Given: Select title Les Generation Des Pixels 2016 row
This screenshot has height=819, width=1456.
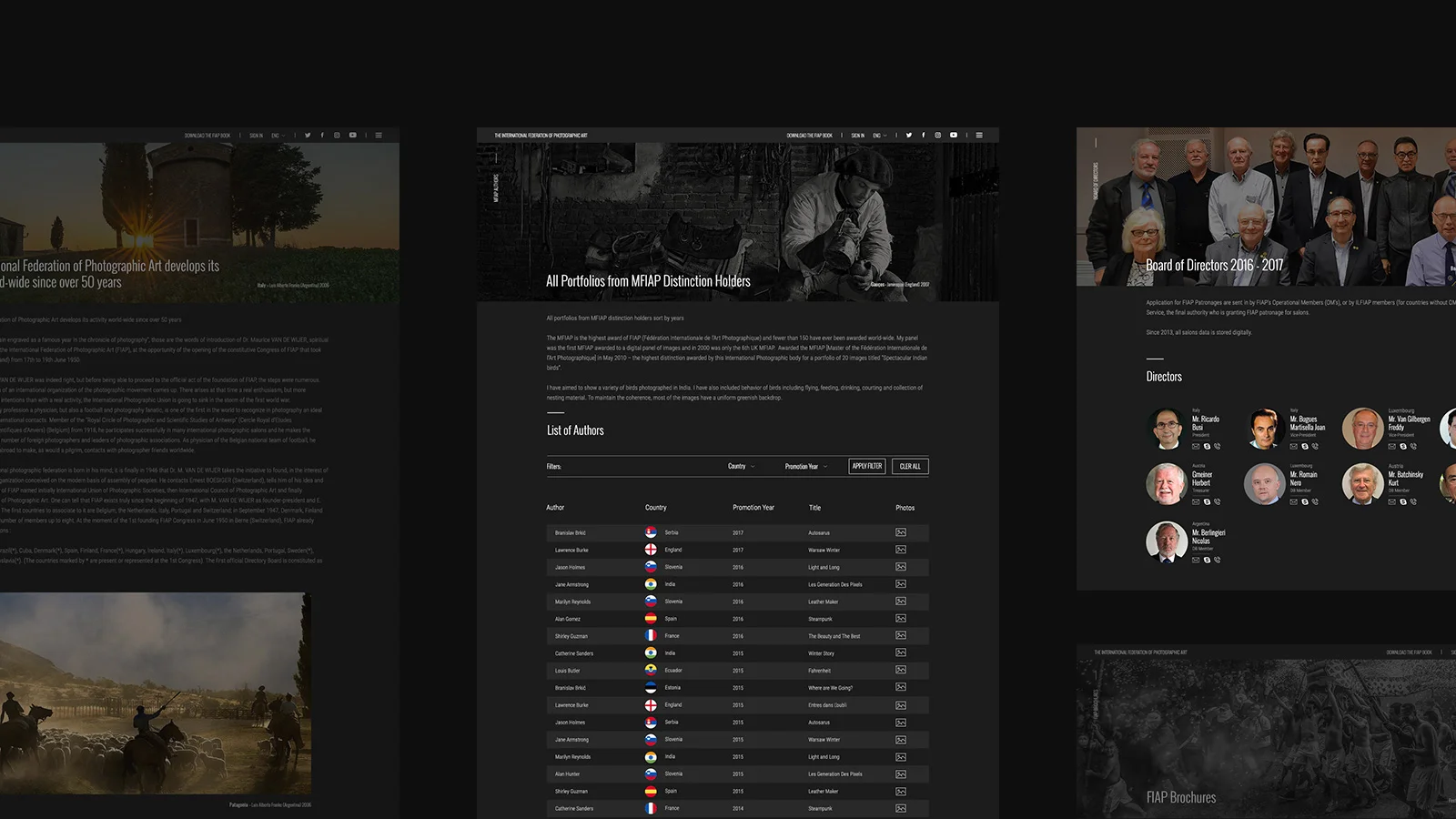Looking at the screenshot, I should click(835, 584).
